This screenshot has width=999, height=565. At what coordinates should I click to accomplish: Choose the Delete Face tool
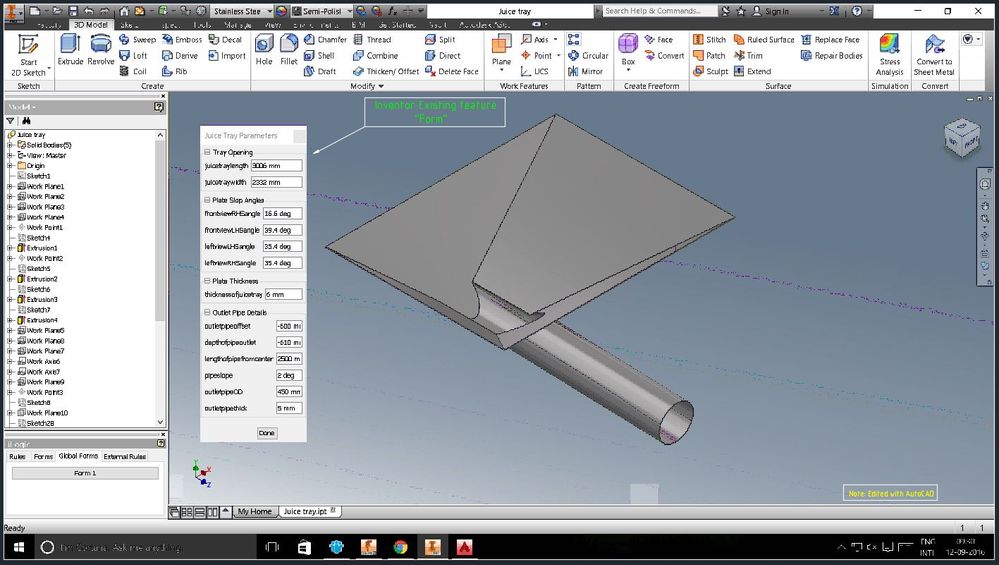coord(452,71)
